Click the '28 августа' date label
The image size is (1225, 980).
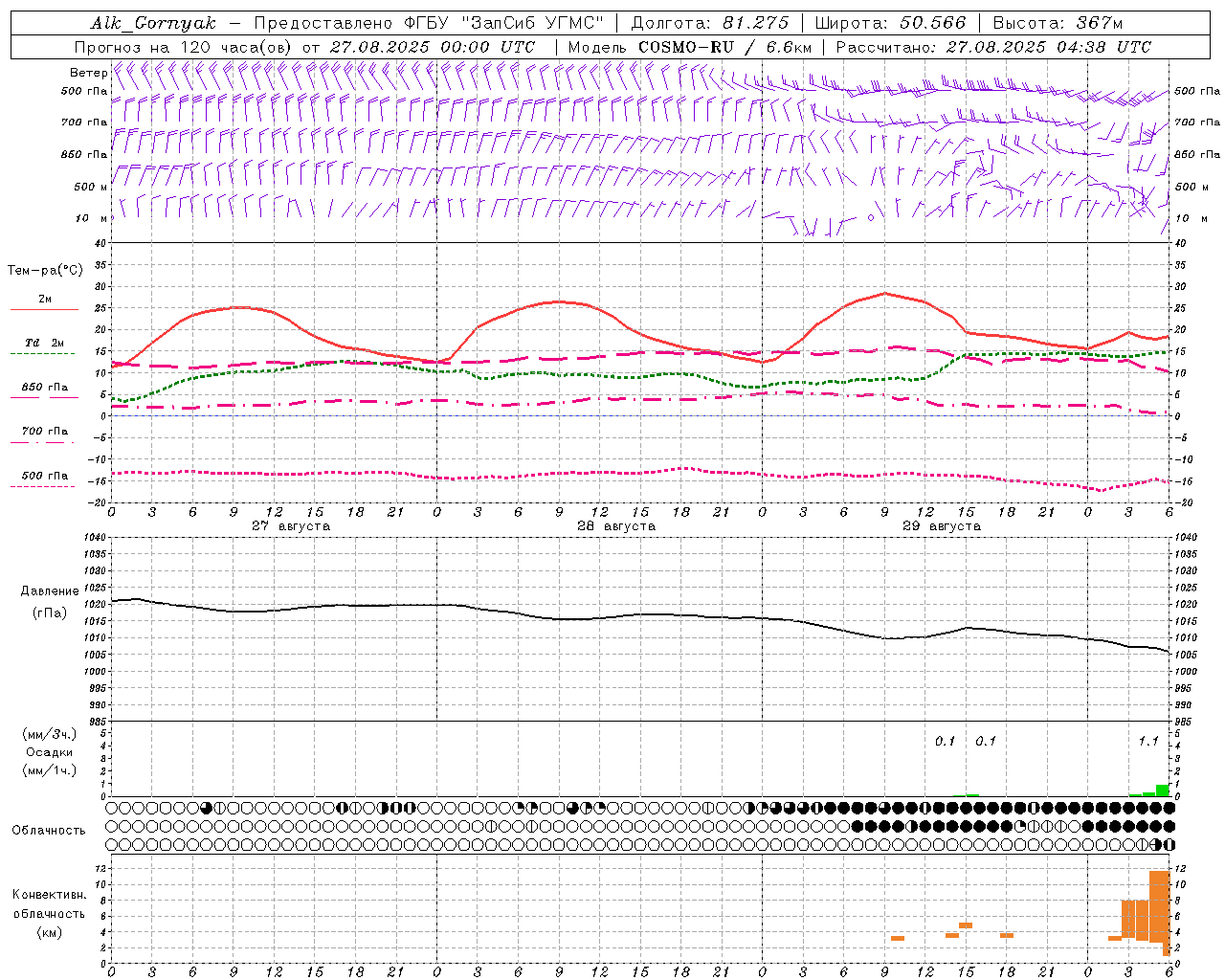pyautogui.click(x=616, y=526)
